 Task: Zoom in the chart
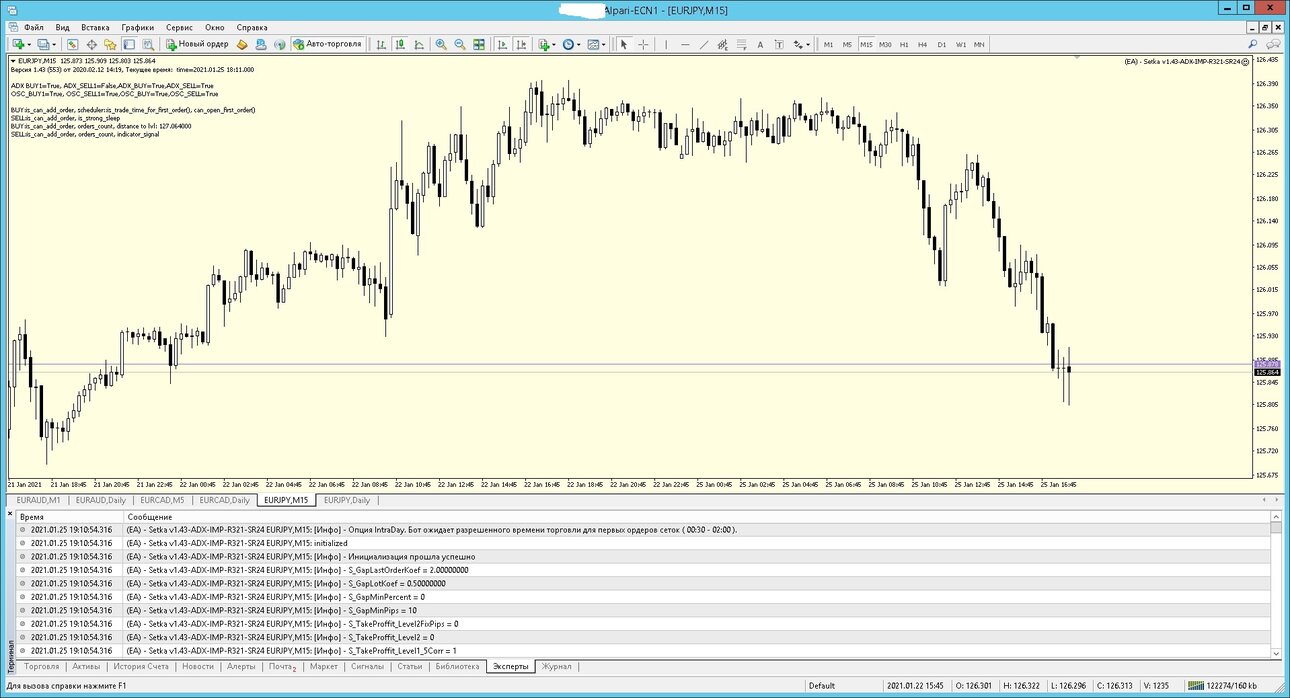point(441,44)
